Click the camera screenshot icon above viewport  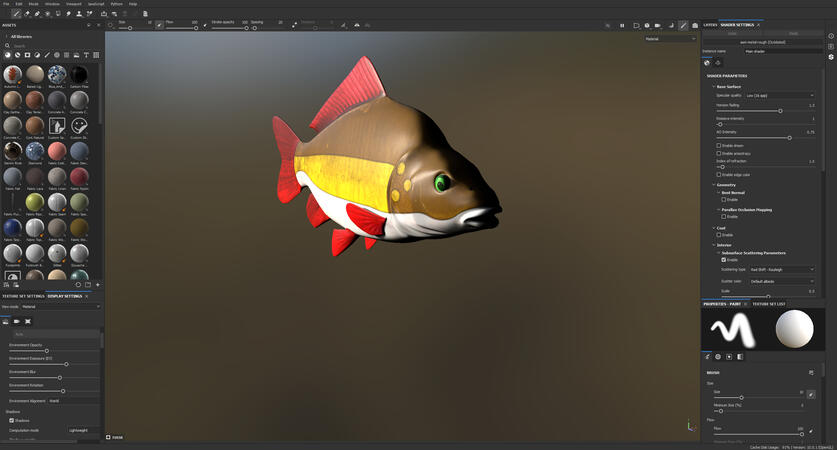[695, 25]
